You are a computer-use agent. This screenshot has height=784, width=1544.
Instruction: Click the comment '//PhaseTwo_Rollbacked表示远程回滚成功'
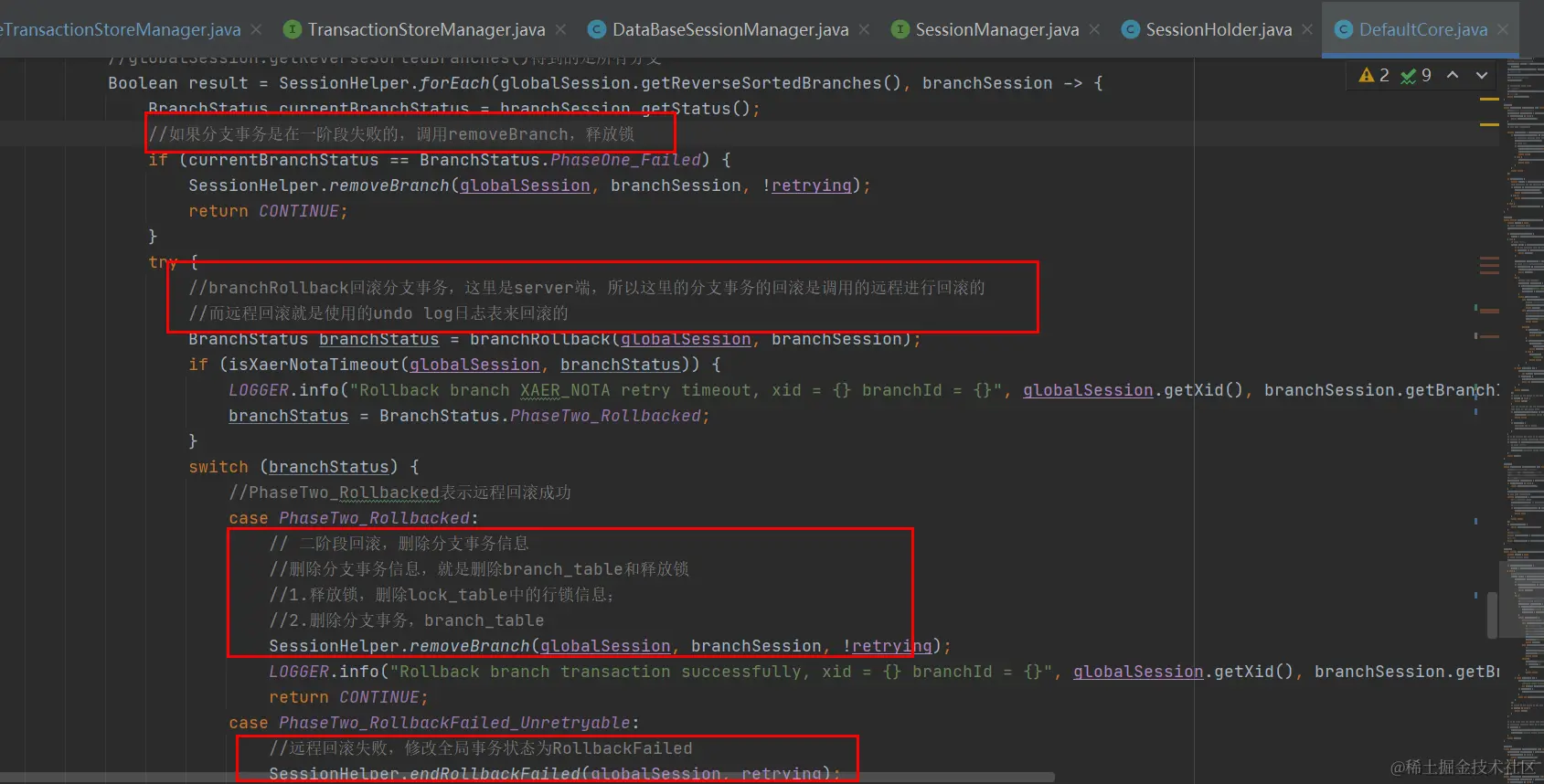pos(399,493)
